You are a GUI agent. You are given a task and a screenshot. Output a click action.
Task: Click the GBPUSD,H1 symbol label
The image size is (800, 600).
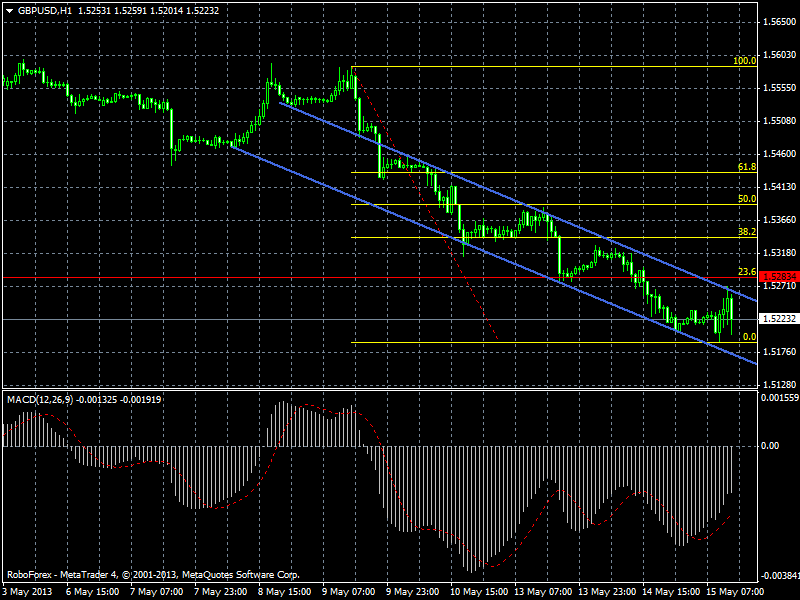(44, 11)
